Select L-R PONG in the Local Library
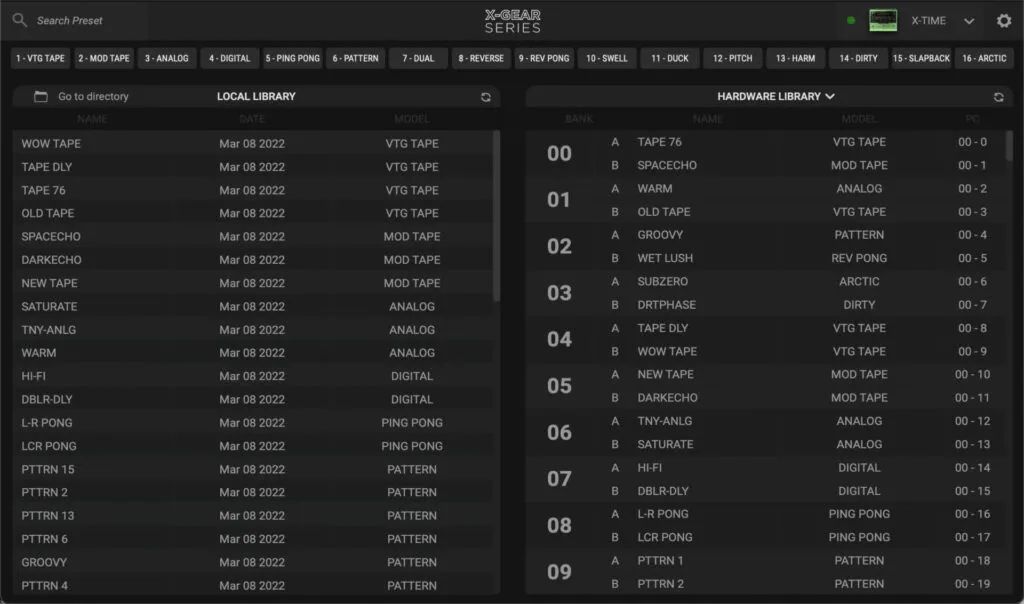The image size is (1024, 604). click(x=253, y=423)
